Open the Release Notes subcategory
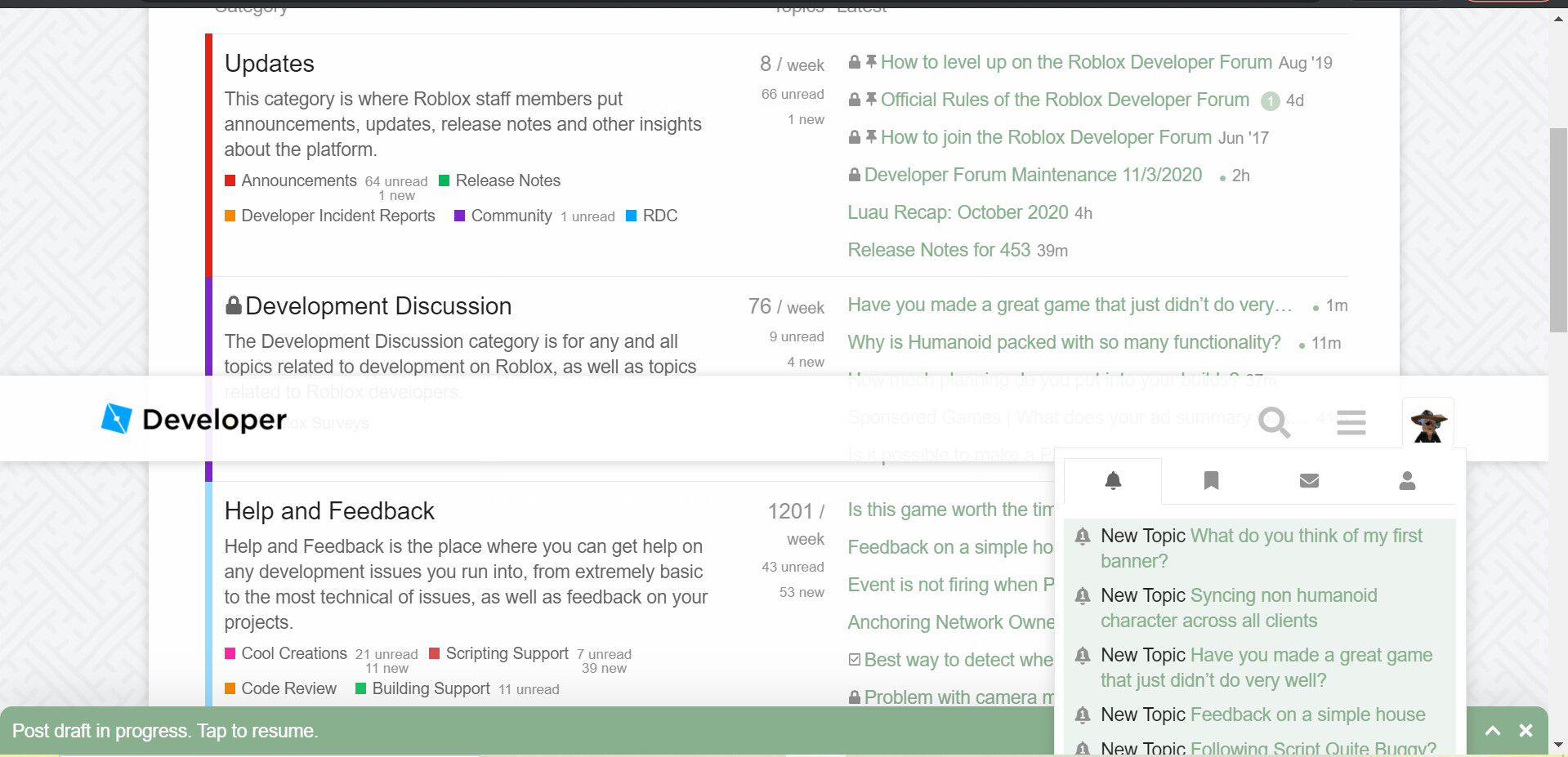 point(508,180)
